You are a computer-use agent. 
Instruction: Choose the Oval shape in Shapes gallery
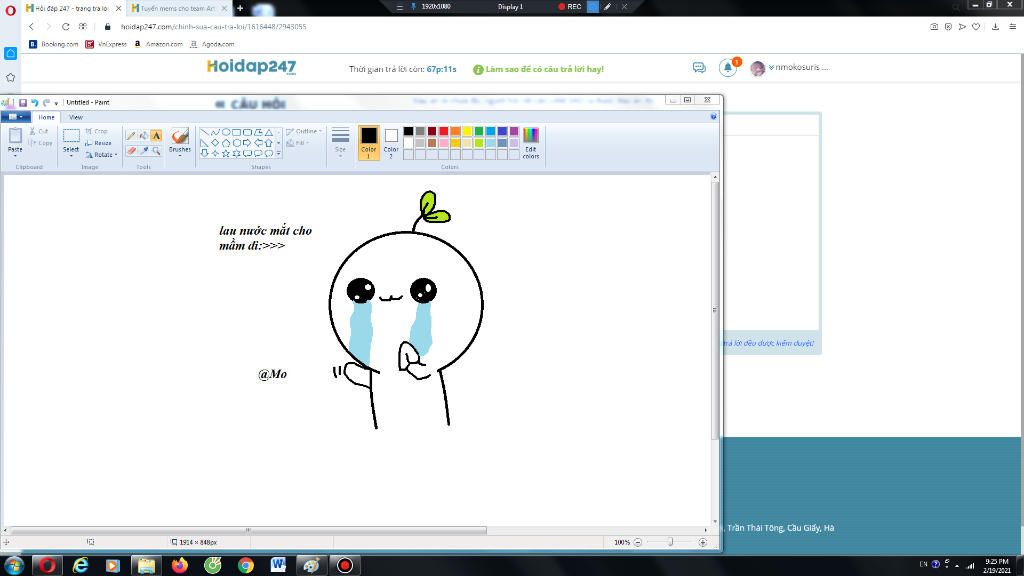tap(226, 132)
